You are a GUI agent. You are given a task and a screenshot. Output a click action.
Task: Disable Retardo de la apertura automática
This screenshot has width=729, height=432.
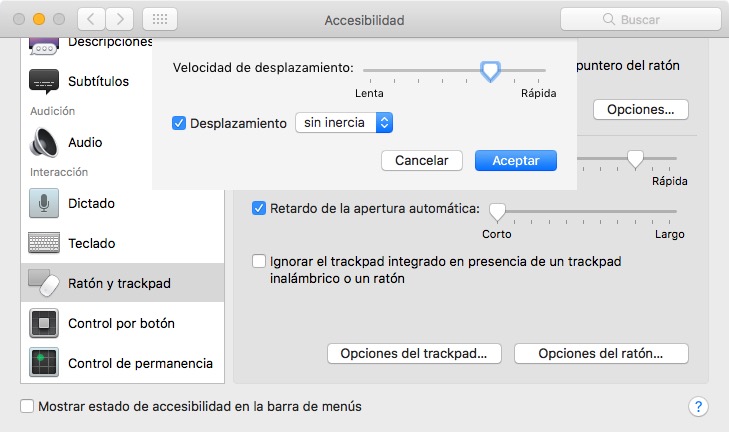(259, 208)
